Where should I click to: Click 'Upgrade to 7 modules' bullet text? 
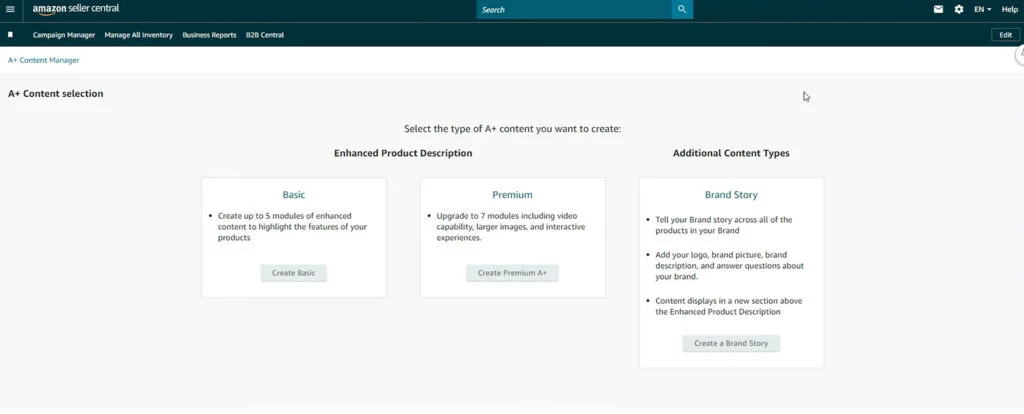(x=511, y=227)
